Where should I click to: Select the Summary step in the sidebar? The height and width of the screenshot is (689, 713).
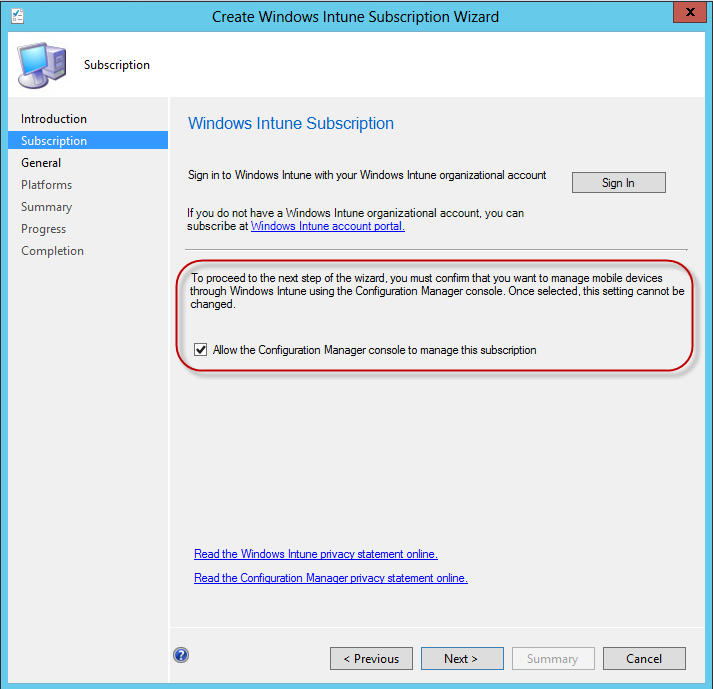[x=46, y=207]
